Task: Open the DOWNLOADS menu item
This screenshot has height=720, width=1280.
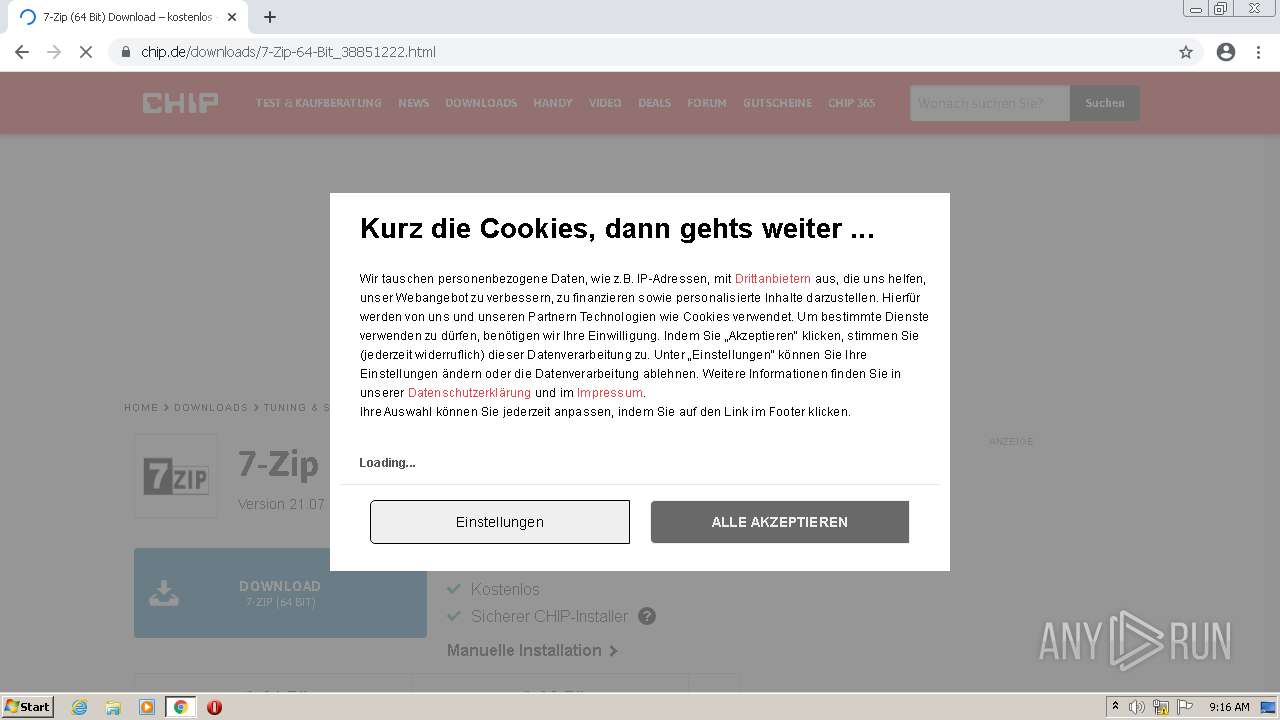Action: [481, 103]
